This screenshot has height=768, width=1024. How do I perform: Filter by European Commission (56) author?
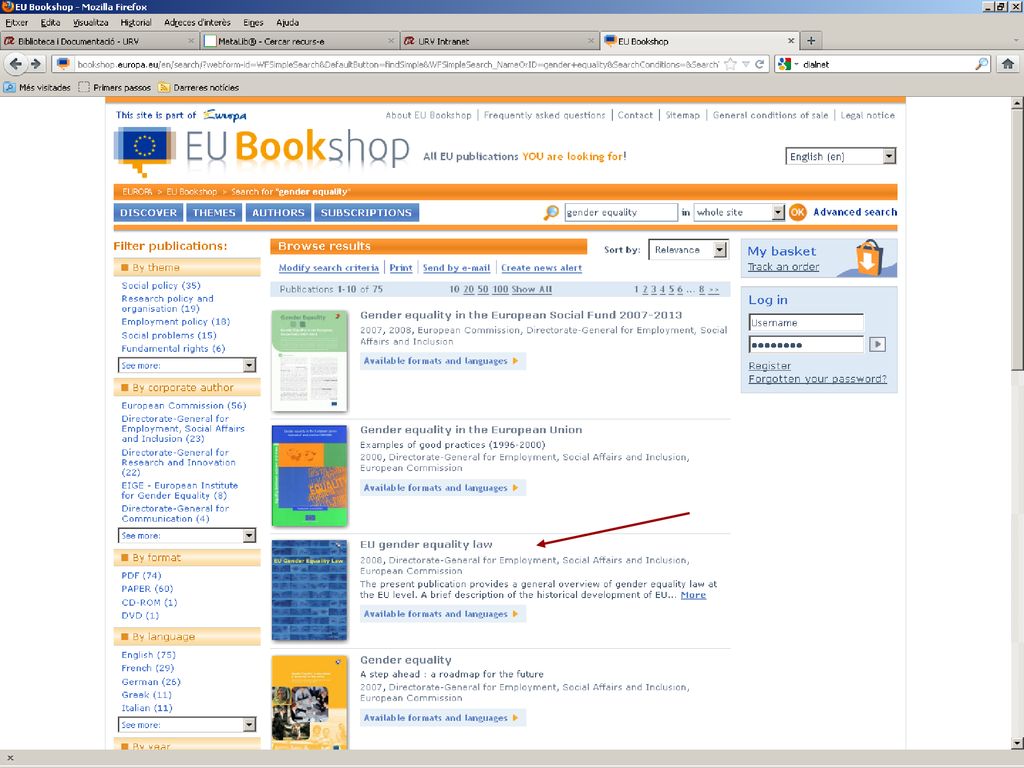click(184, 406)
